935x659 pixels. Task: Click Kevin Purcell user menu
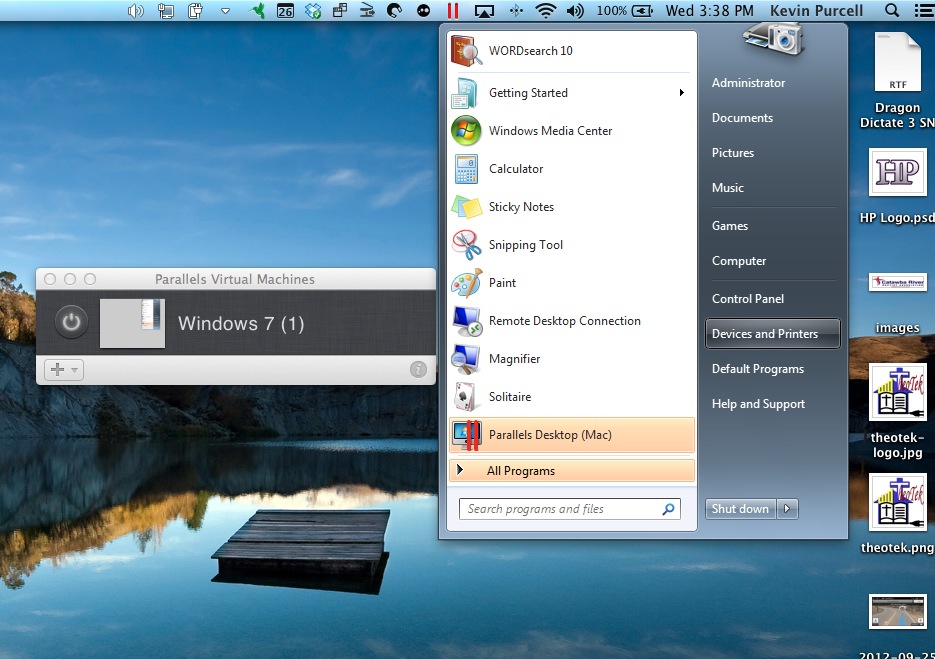(816, 11)
